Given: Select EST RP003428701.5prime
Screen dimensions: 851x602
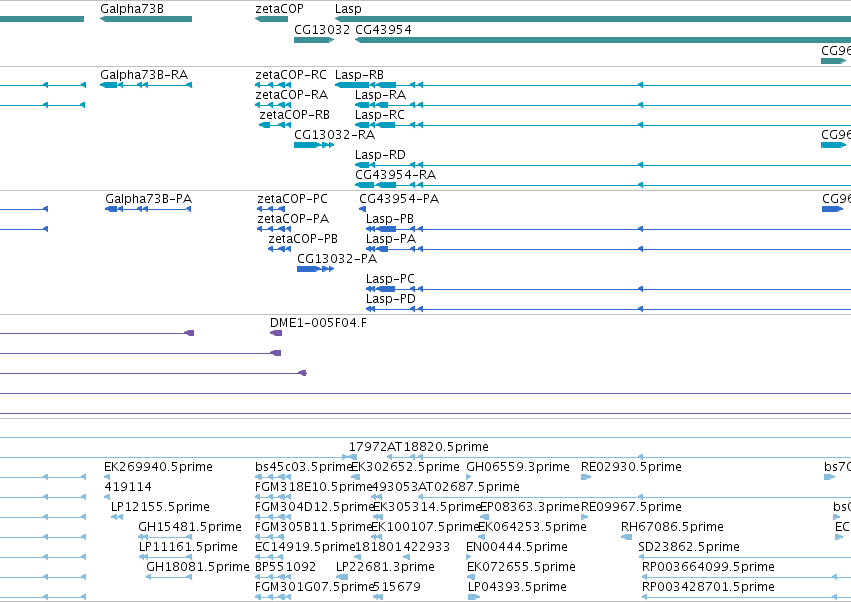Looking at the screenshot, I should coord(708,587).
